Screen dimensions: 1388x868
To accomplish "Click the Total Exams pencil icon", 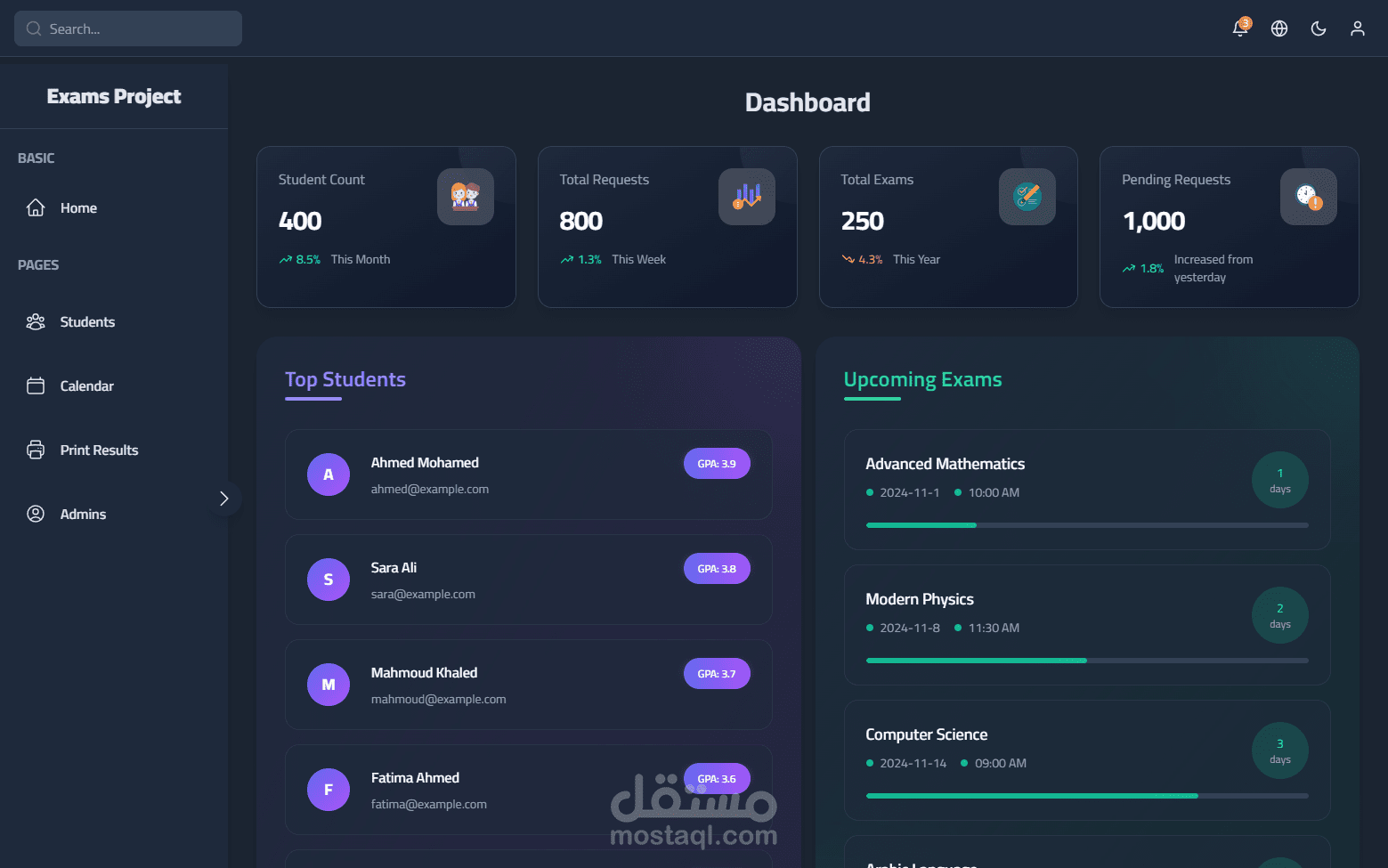I will tap(1027, 197).
